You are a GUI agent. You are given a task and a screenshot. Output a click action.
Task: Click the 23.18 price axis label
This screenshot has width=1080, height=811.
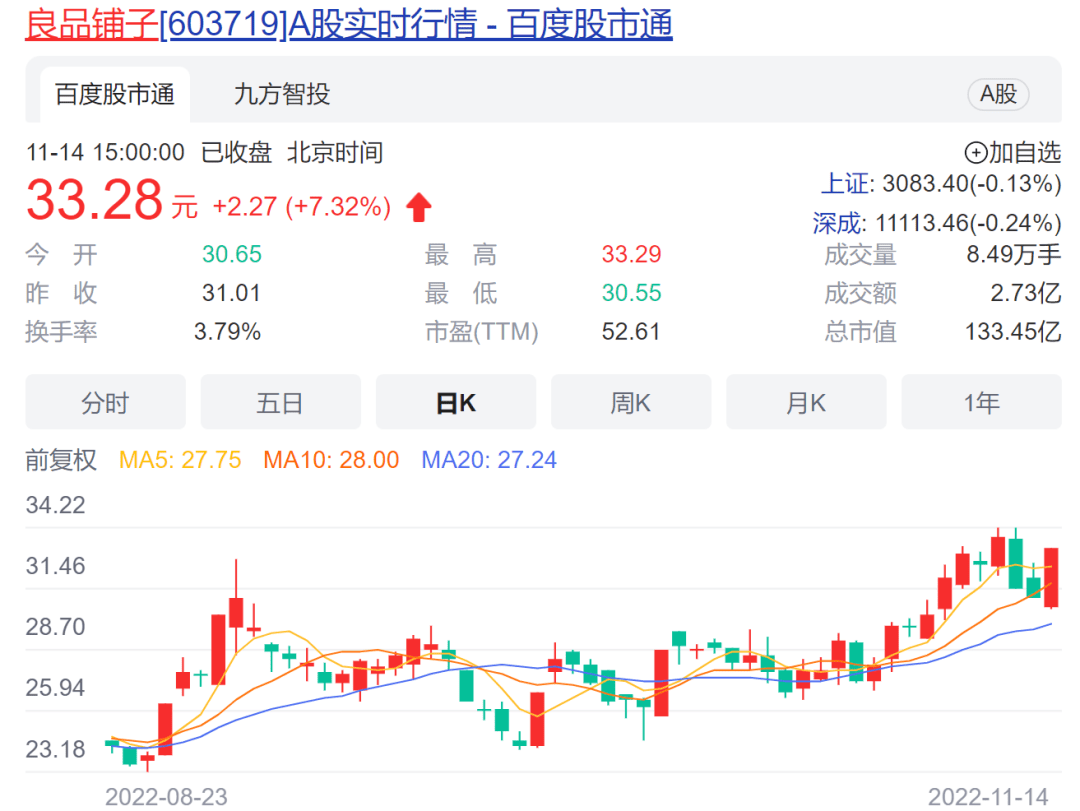pyautogui.click(x=56, y=749)
